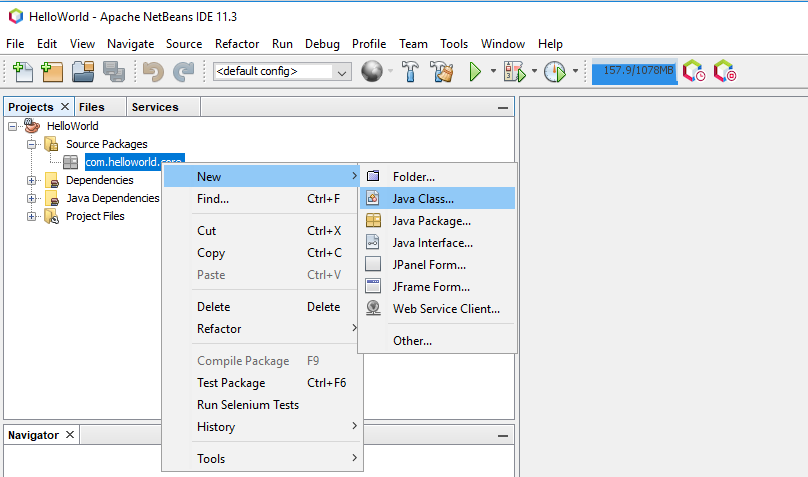Image resolution: width=808 pixels, height=477 pixels.
Task: Open the Window menu
Action: pyautogui.click(x=503, y=44)
